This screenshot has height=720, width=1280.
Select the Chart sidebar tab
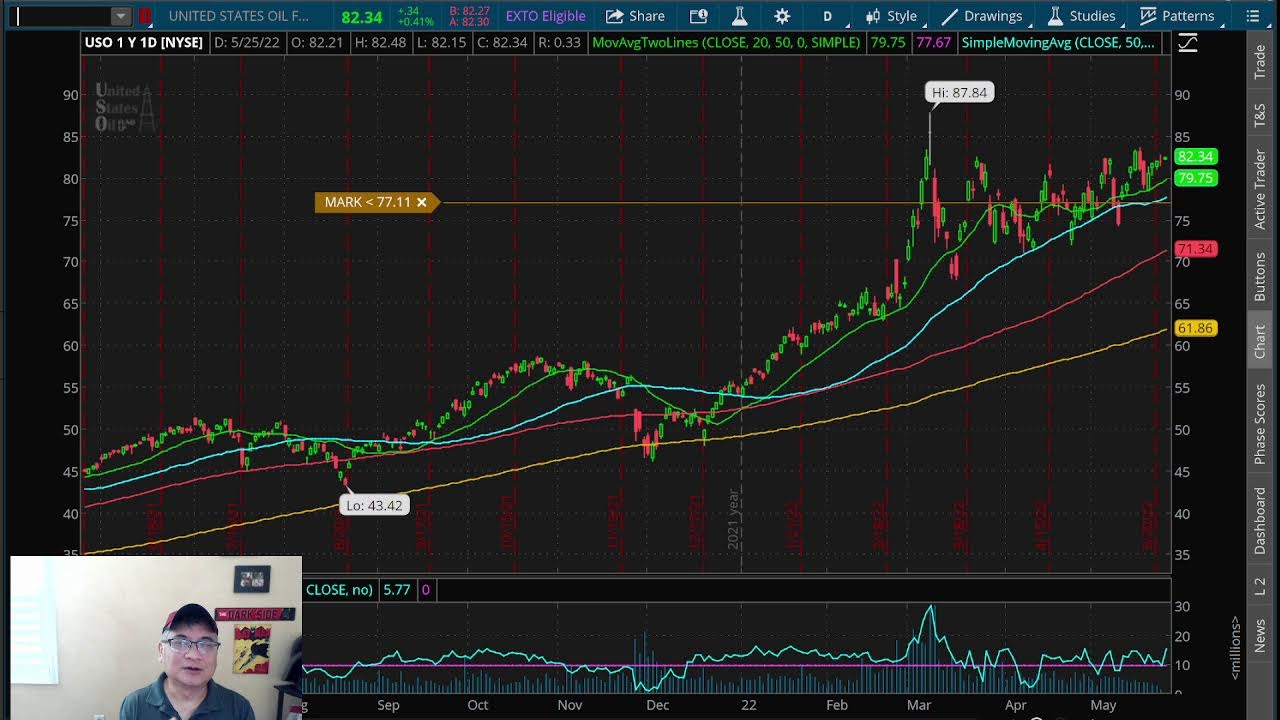[1260, 342]
